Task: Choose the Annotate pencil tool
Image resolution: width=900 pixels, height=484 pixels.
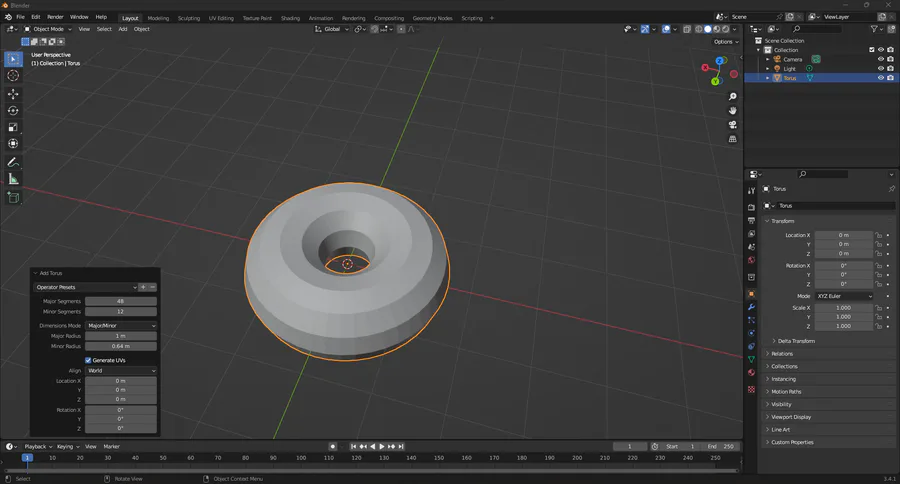Action: pyautogui.click(x=13, y=162)
